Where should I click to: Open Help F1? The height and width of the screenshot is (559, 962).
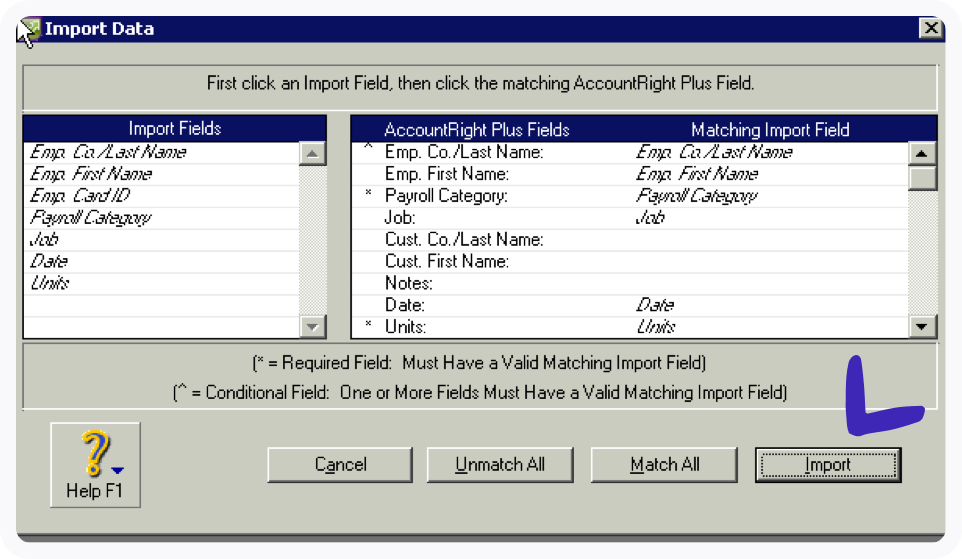tap(95, 465)
